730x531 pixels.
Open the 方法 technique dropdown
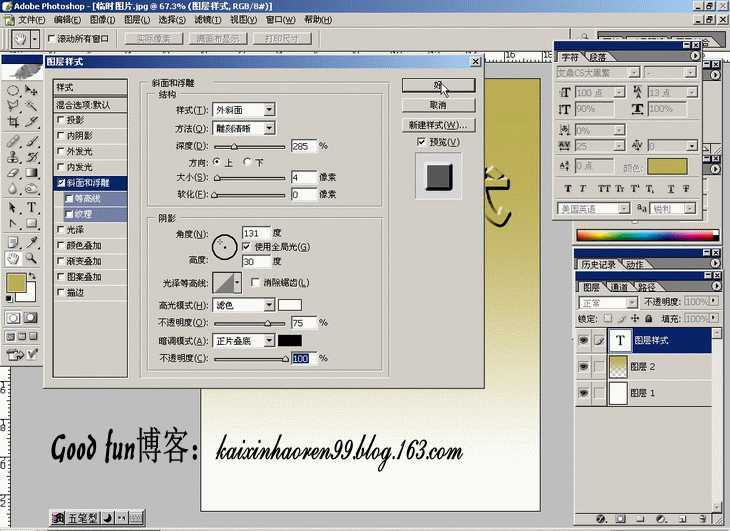coord(269,128)
